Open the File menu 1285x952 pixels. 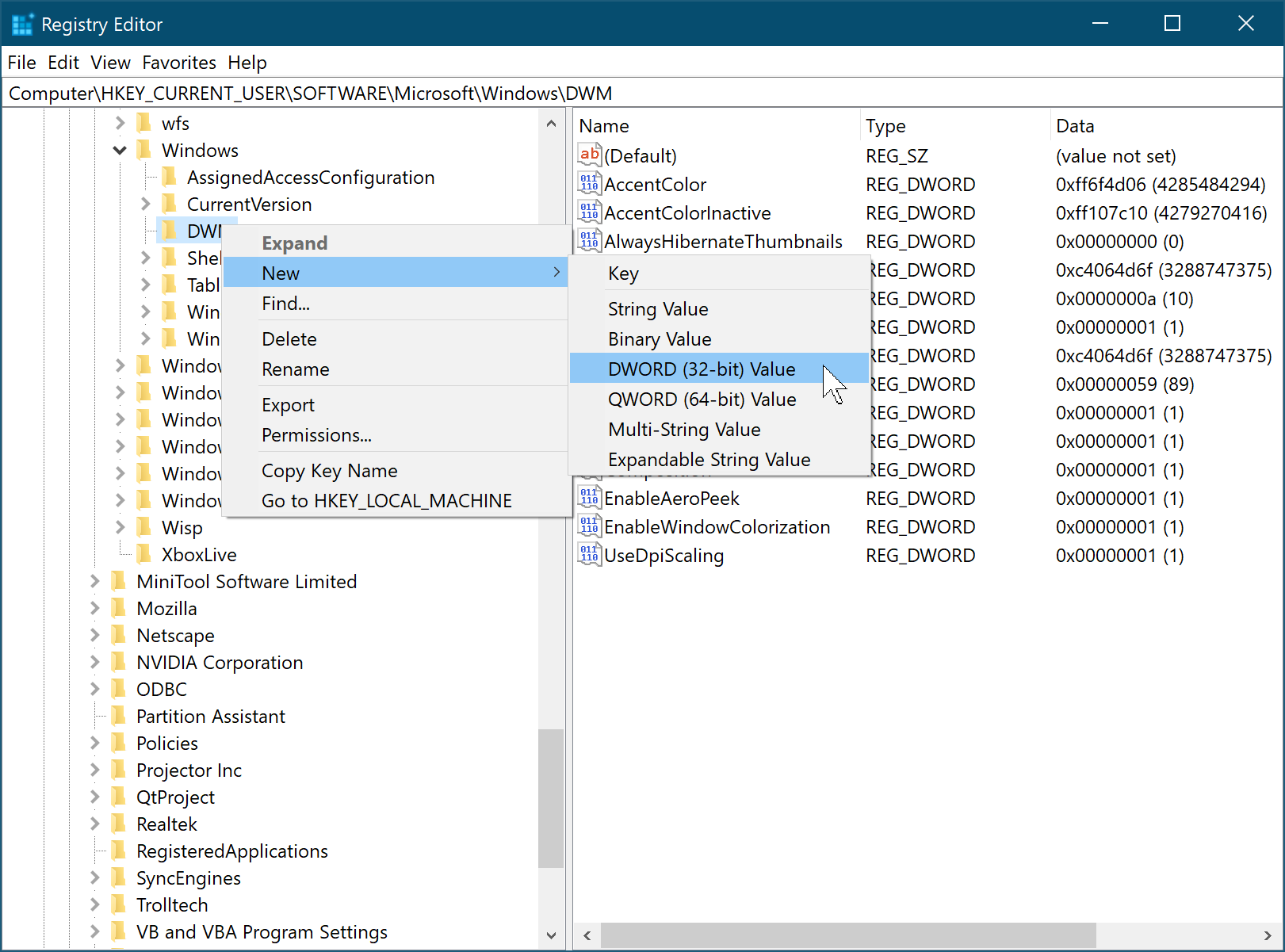point(22,62)
